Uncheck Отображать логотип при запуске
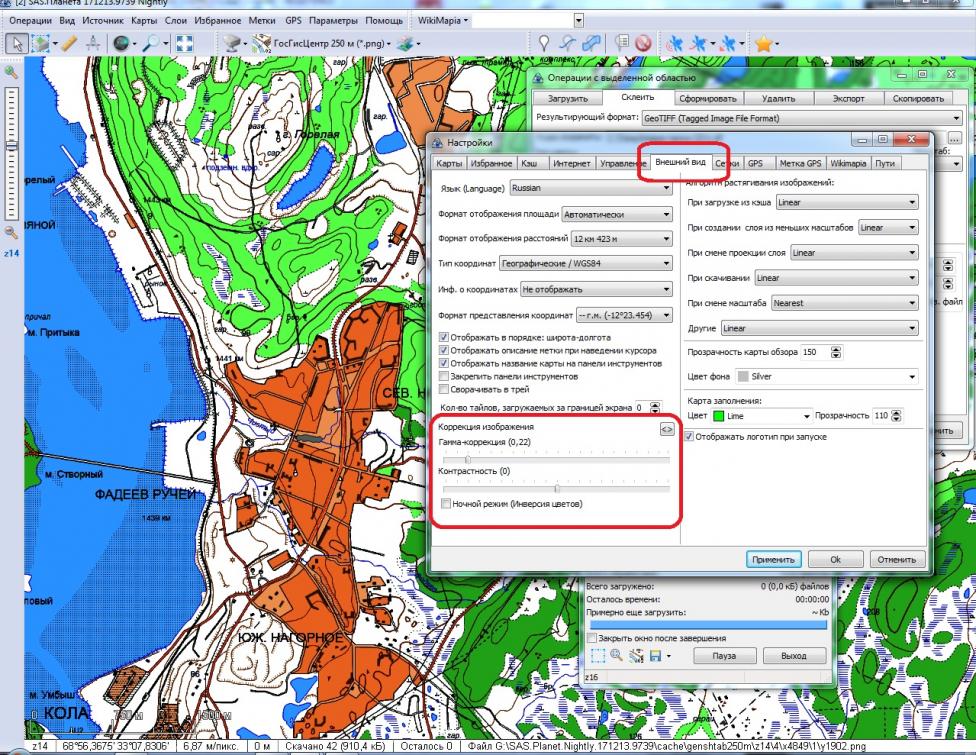 click(689, 437)
